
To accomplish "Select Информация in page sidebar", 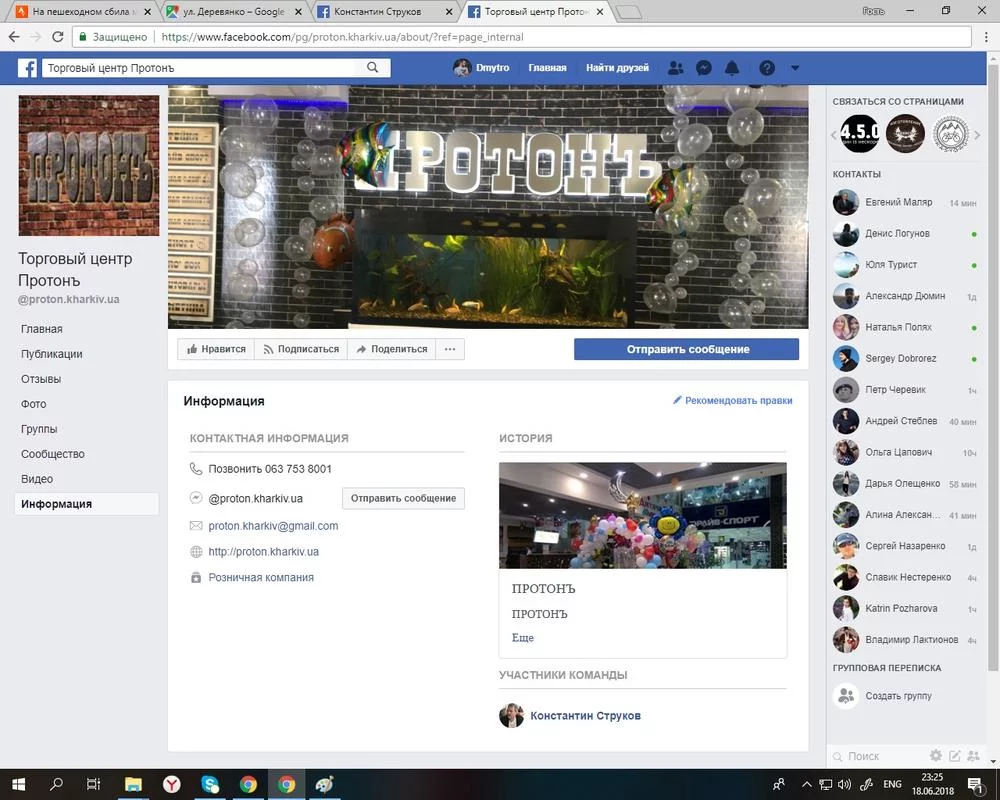I will pos(86,504).
